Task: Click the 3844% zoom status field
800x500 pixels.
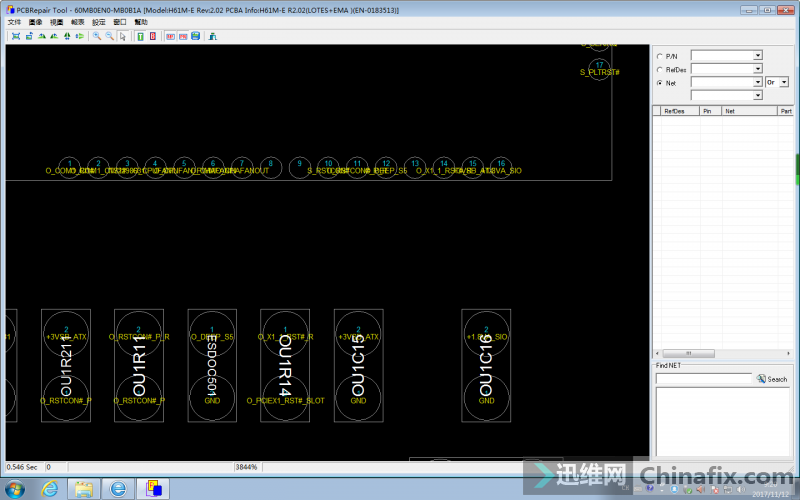Action: (x=247, y=467)
